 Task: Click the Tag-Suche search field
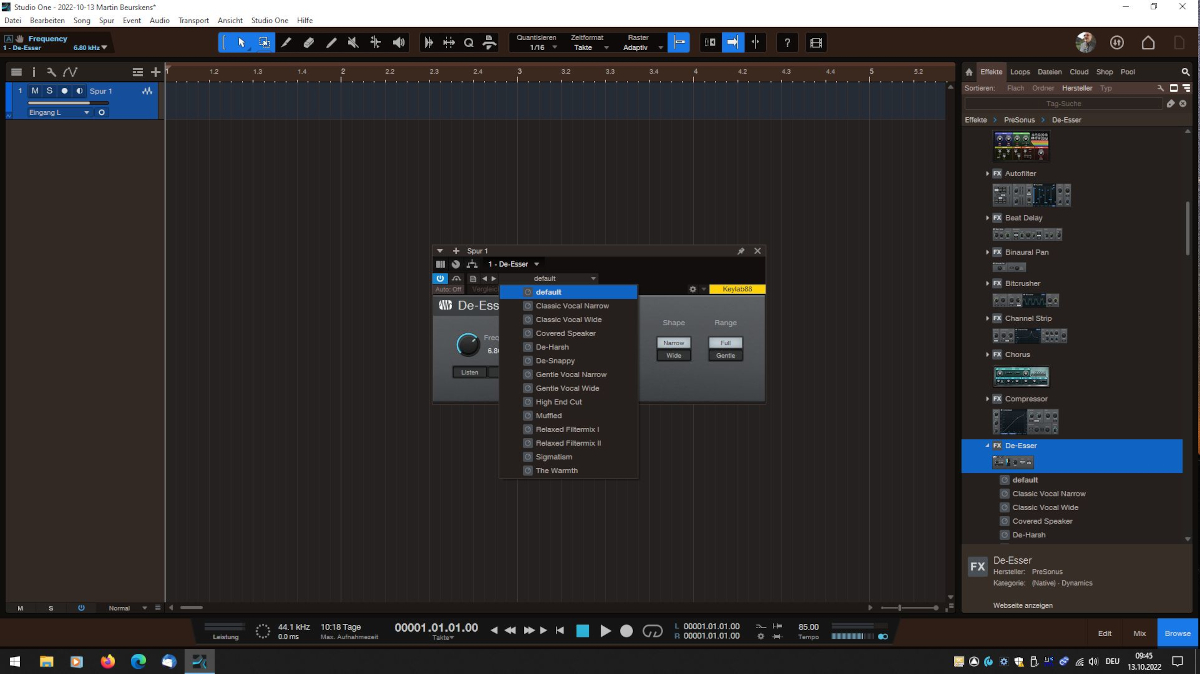[1063, 103]
